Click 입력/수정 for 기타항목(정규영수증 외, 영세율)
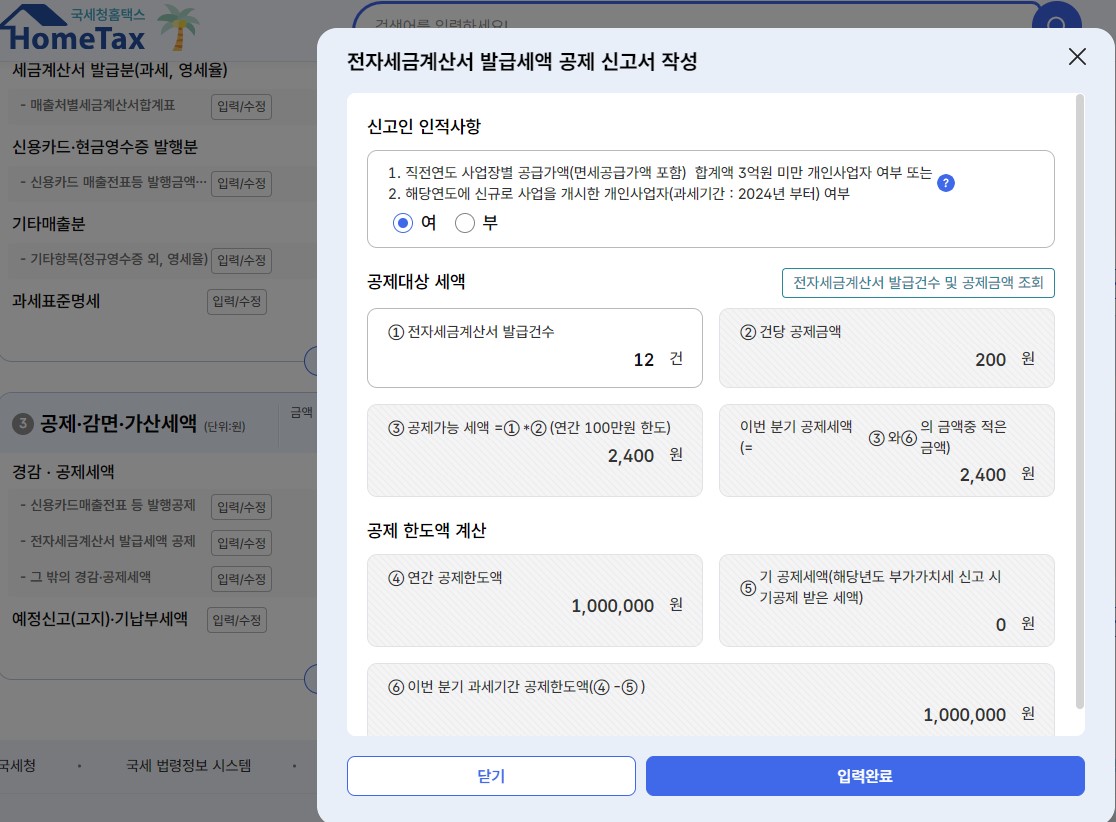 pyautogui.click(x=241, y=260)
